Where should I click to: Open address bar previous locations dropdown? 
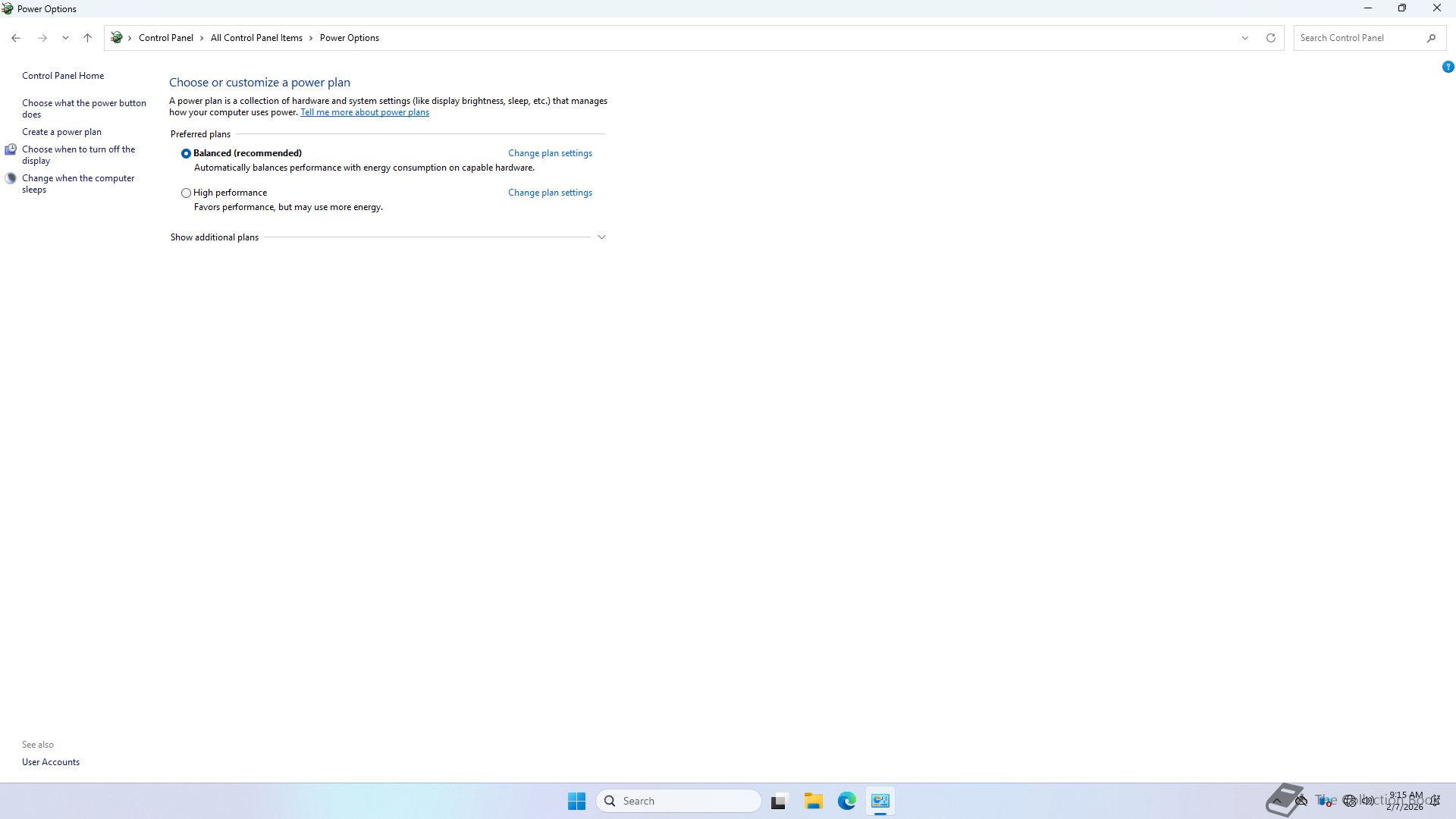coord(1244,38)
